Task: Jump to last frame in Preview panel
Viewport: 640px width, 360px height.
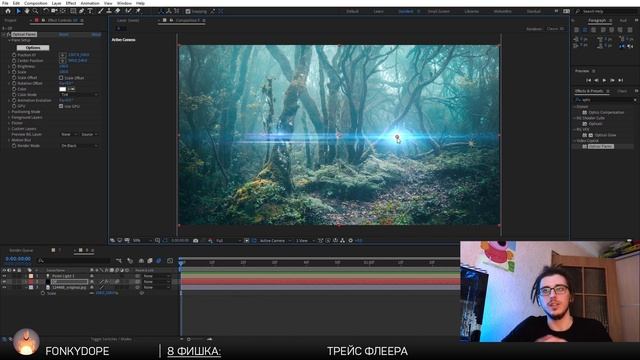Action: 620,80
